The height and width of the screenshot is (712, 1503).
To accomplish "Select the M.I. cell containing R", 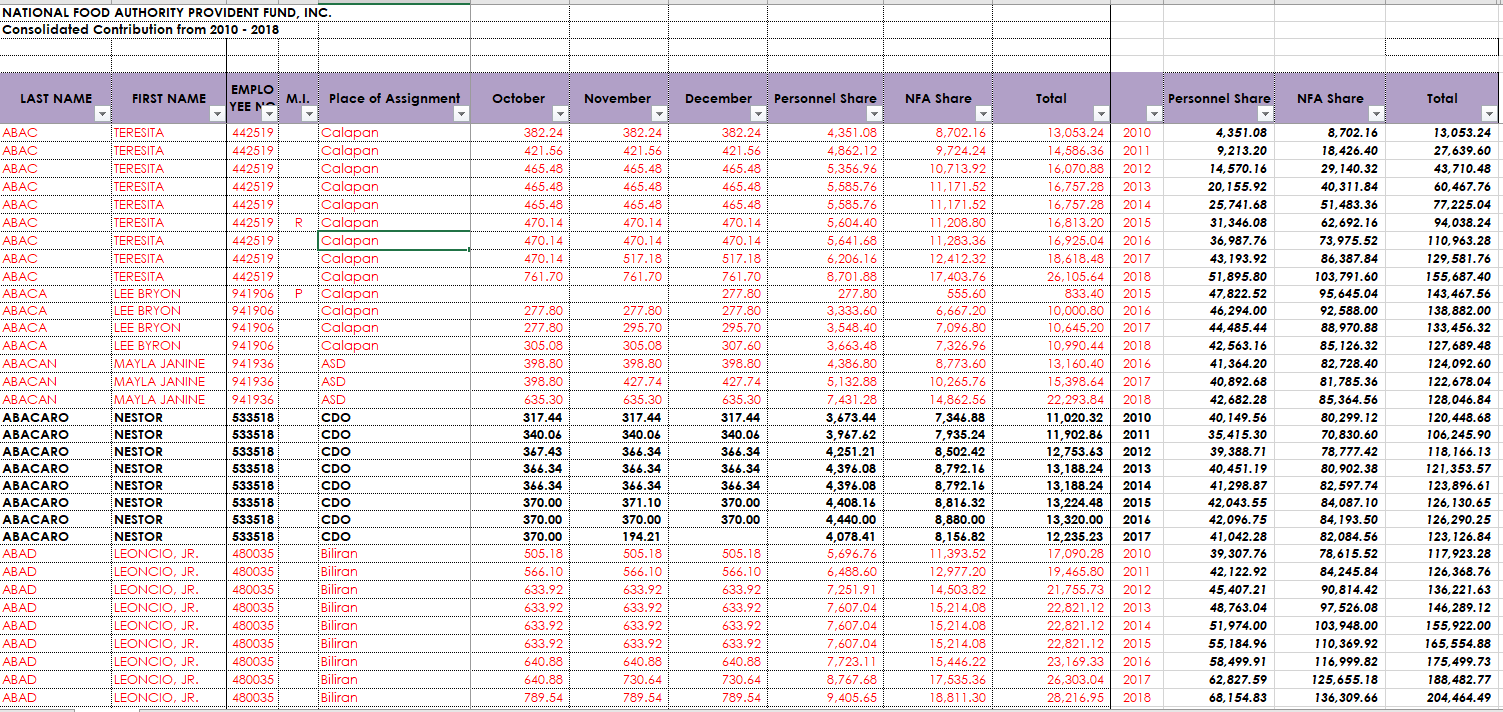I will (x=298, y=222).
